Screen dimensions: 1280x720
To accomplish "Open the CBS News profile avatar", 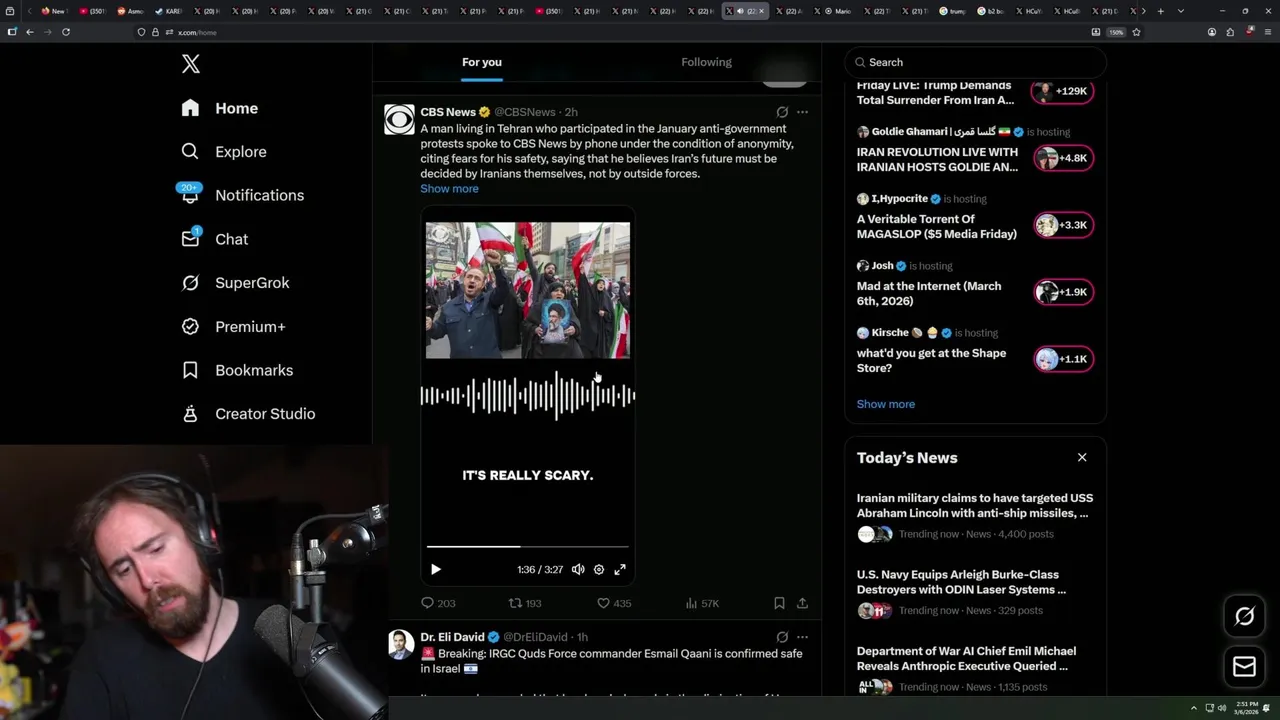I will [x=400, y=119].
